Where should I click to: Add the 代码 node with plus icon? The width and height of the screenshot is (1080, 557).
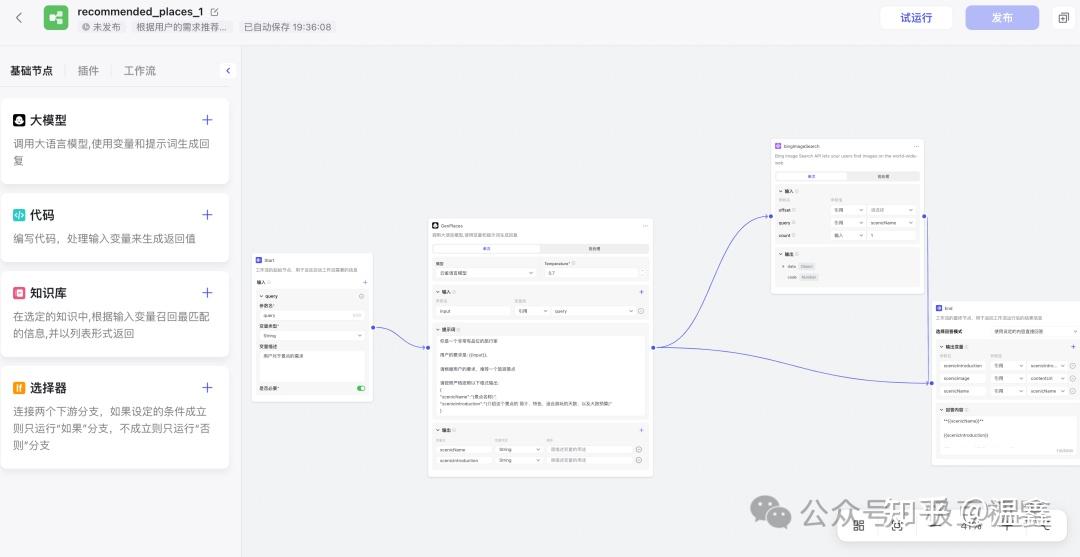click(x=207, y=215)
